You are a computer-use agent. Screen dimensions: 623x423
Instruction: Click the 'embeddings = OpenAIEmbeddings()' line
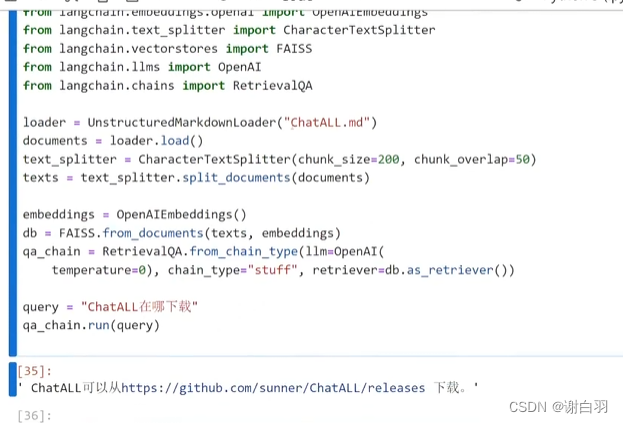point(134,214)
